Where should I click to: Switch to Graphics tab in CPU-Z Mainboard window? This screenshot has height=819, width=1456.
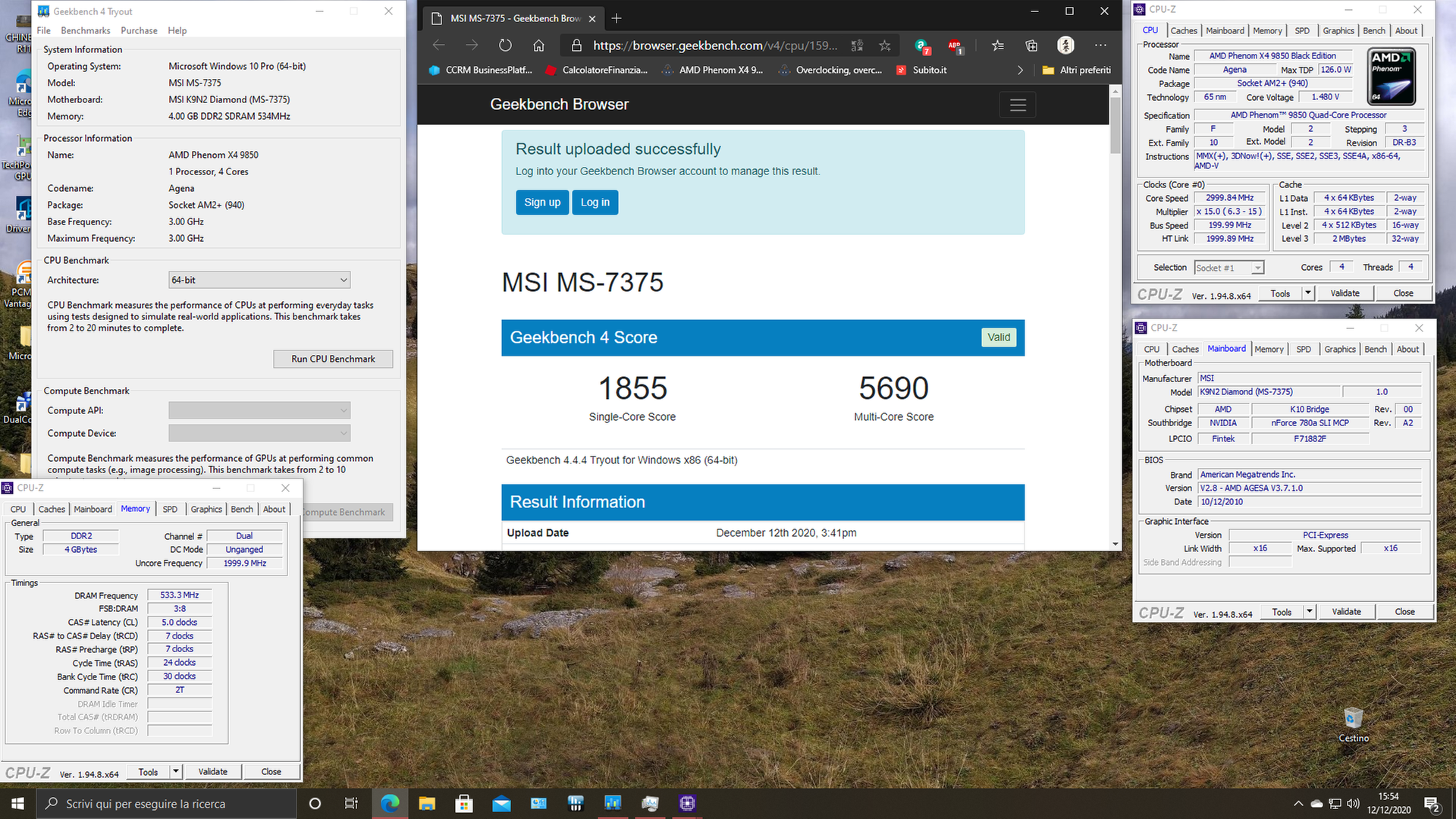click(x=1340, y=349)
